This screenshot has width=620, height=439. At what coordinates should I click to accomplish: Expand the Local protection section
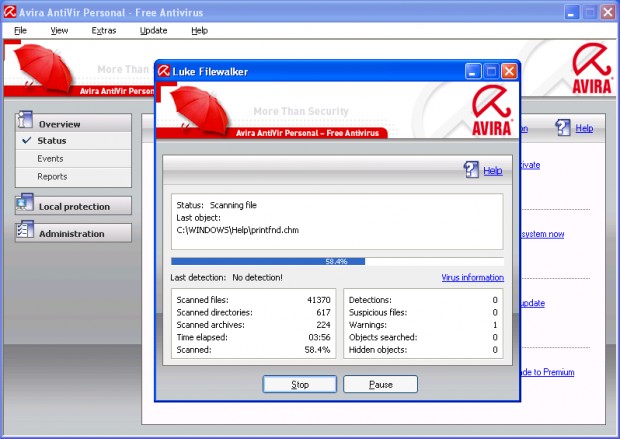click(74, 206)
